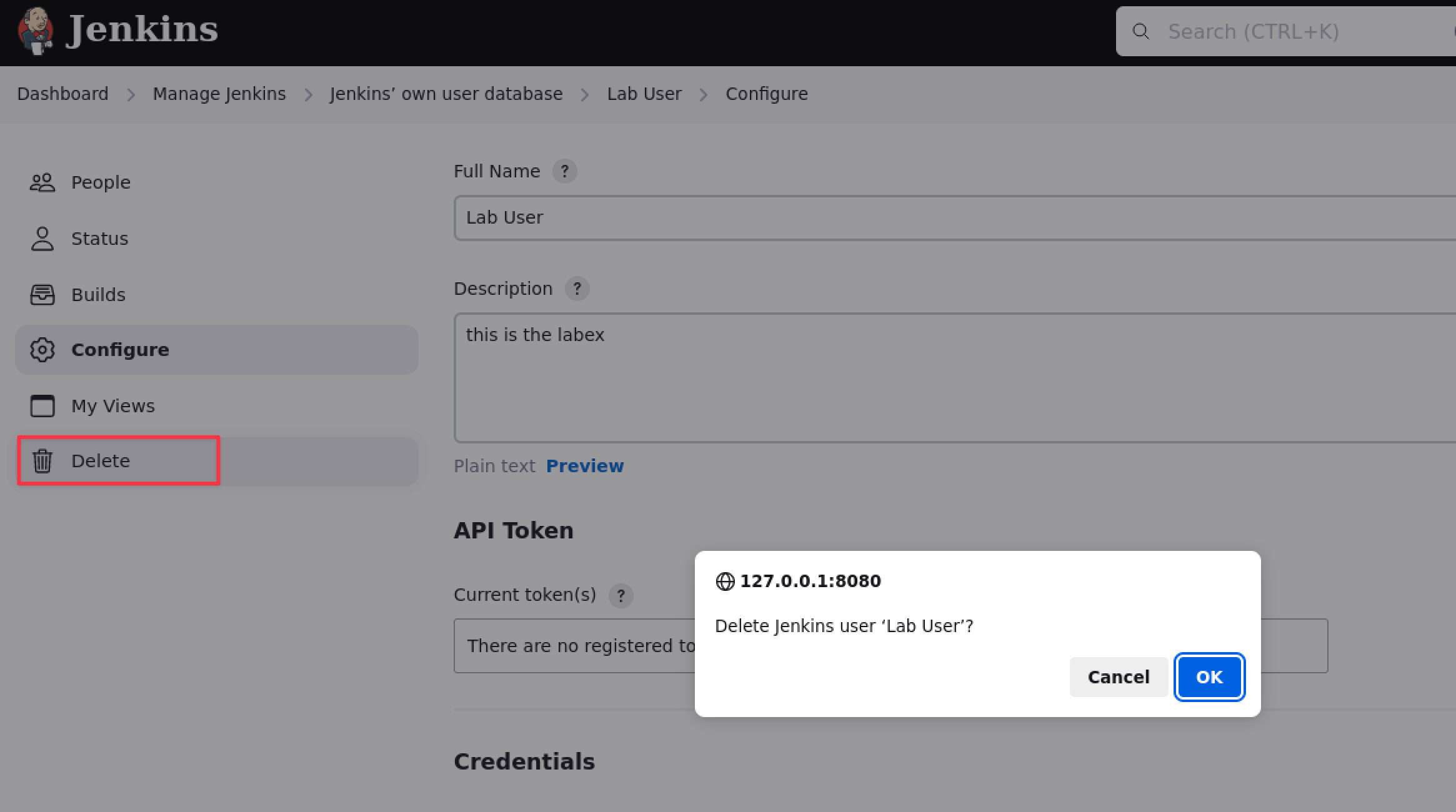This screenshot has height=812, width=1456.
Task: Click the People icon in sidebar
Action: tap(41, 182)
